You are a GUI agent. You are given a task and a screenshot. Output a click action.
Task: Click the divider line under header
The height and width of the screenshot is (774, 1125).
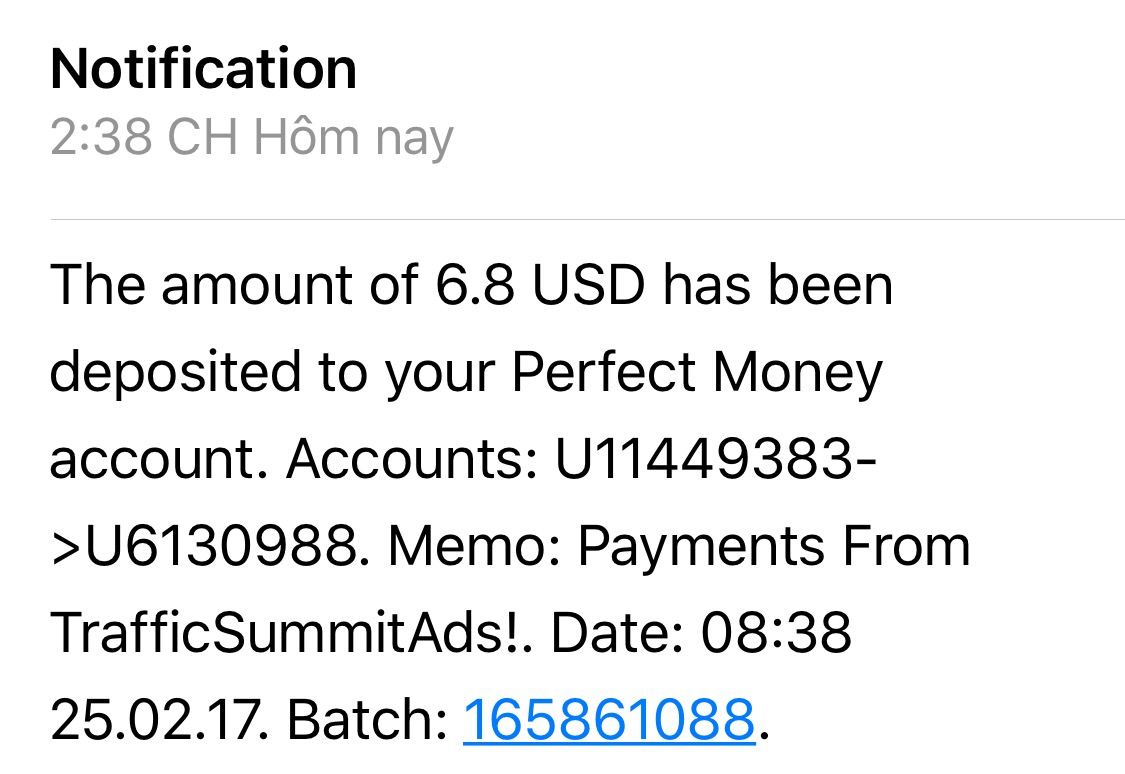point(586,219)
